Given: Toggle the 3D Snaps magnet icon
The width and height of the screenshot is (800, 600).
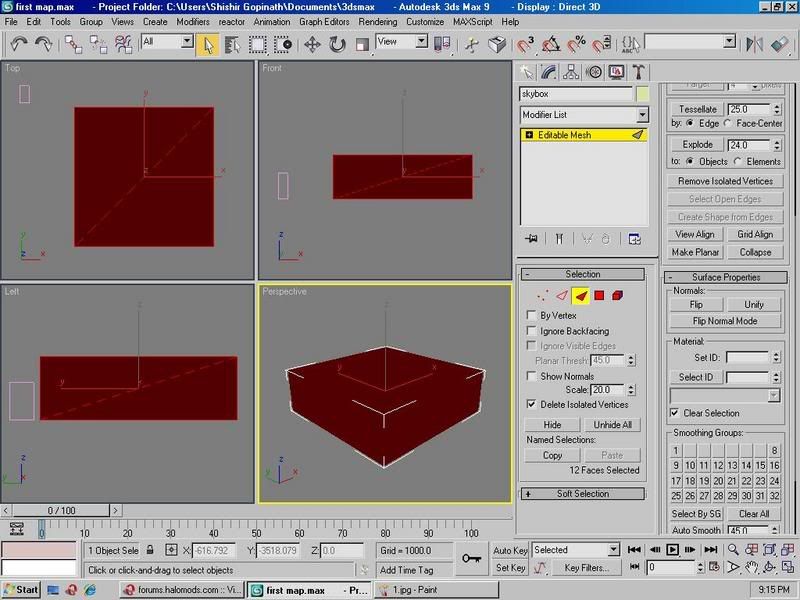Looking at the screenshot, I should pos(524,45).
